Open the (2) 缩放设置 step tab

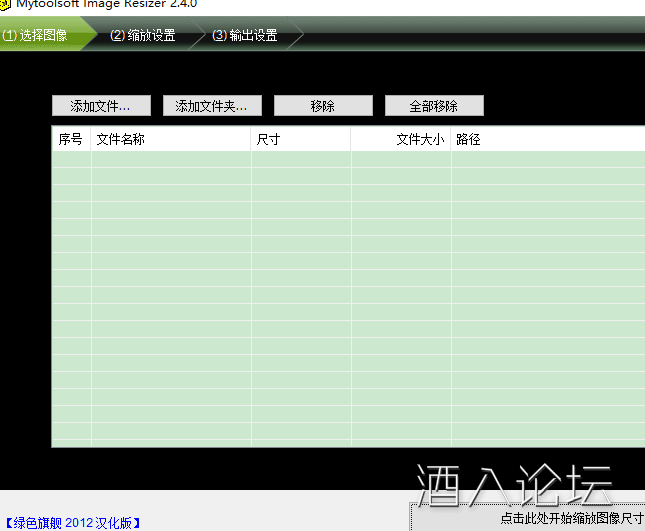pos(143,35)
